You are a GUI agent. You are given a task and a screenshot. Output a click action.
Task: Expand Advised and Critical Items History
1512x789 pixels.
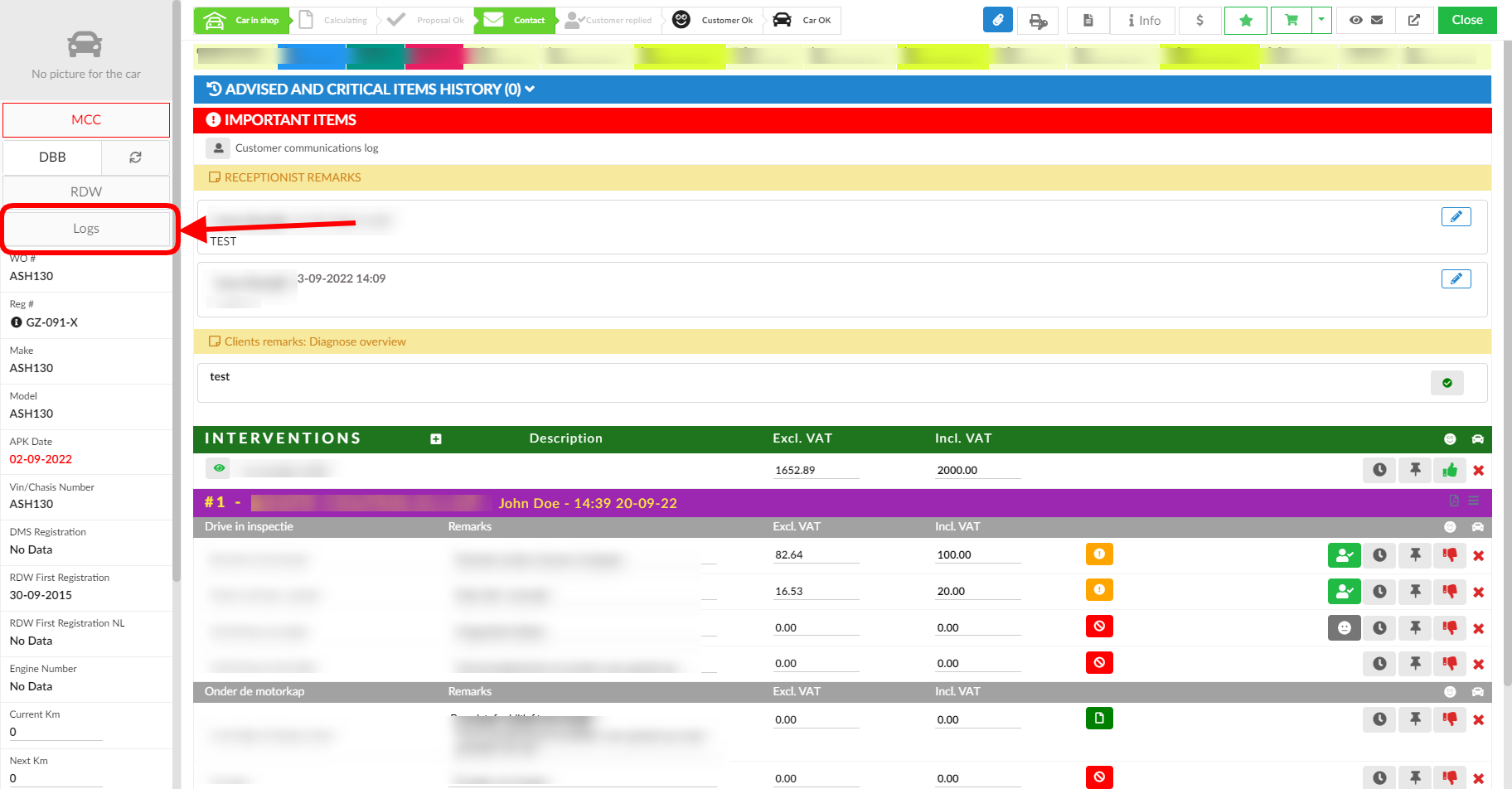point(371,90)
